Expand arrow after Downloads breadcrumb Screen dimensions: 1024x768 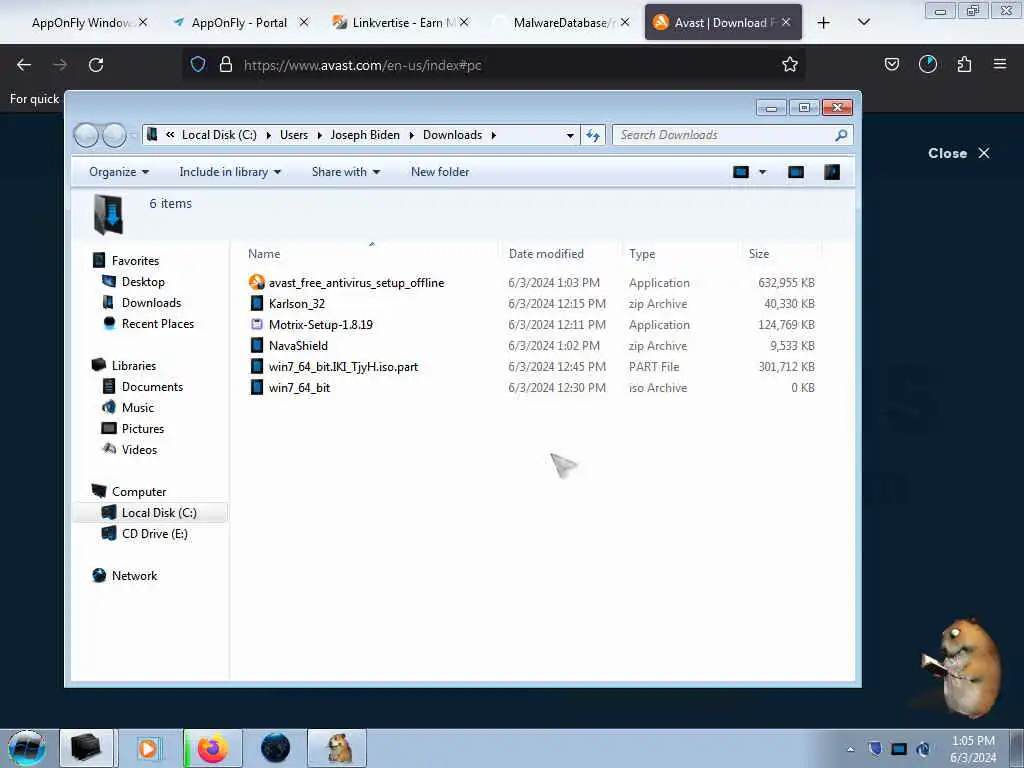pyautogui.click(x=494, y=135)
